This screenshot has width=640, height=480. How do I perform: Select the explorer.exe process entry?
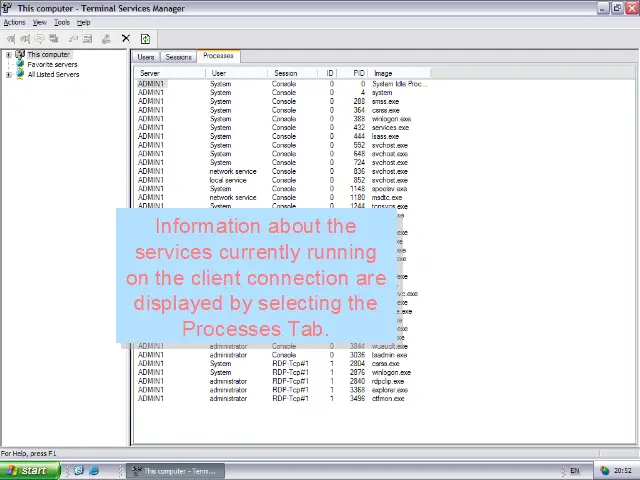(389, 390)
